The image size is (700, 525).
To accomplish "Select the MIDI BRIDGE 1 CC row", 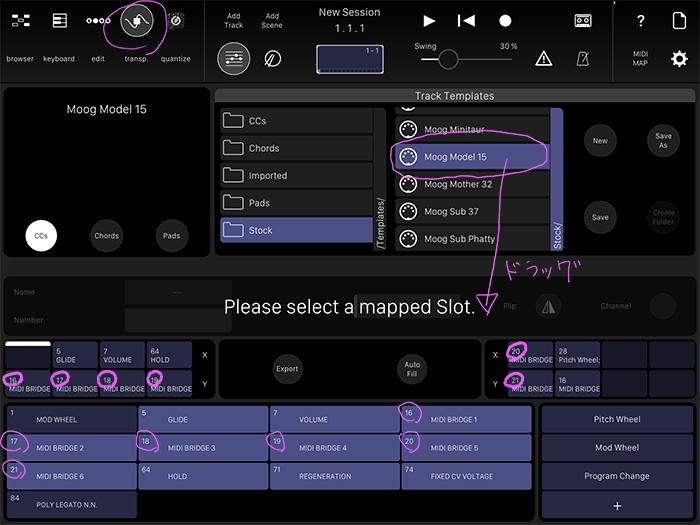I will 466,420.
